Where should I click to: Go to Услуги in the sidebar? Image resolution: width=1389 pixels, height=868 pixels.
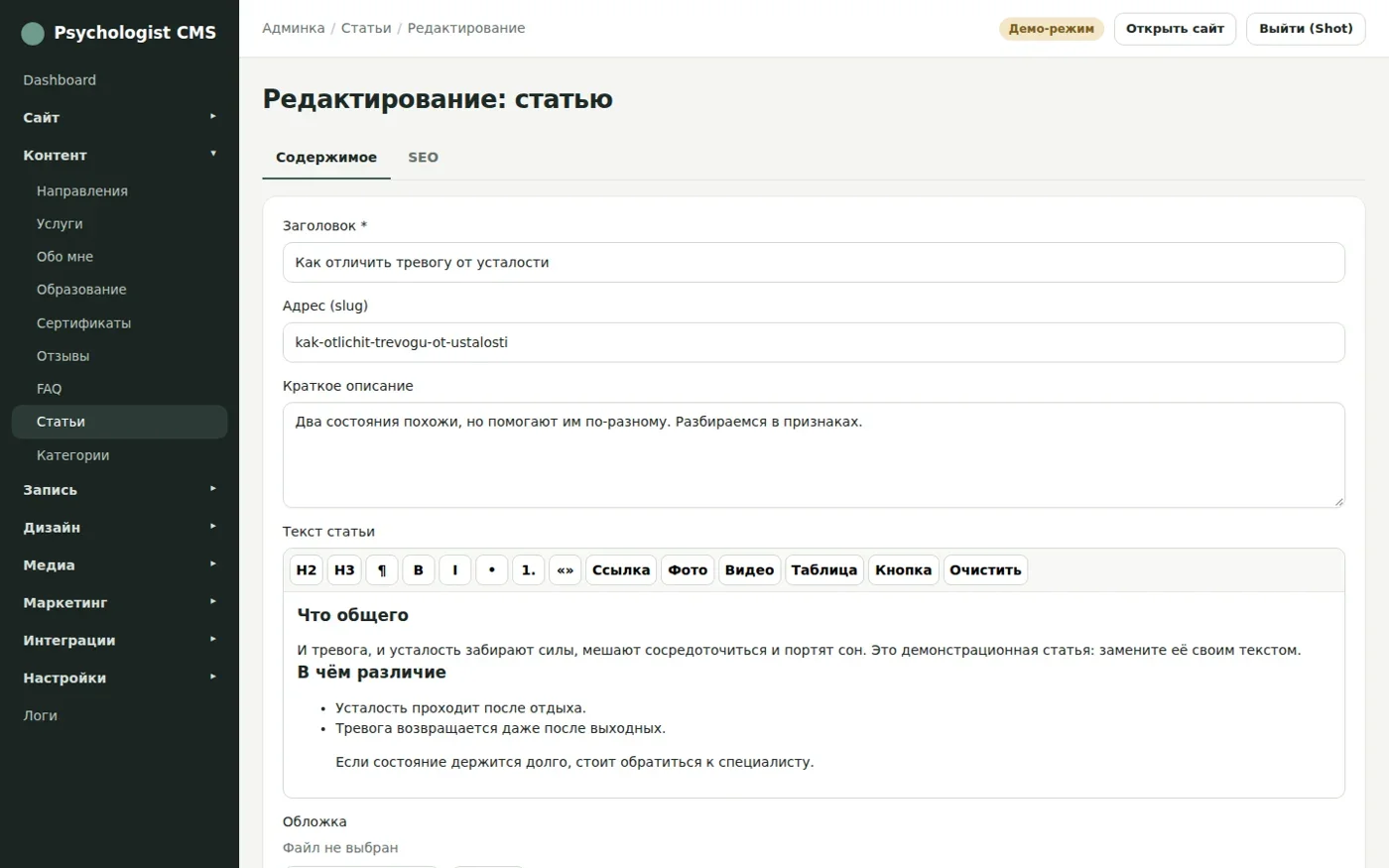pos(119,224)
